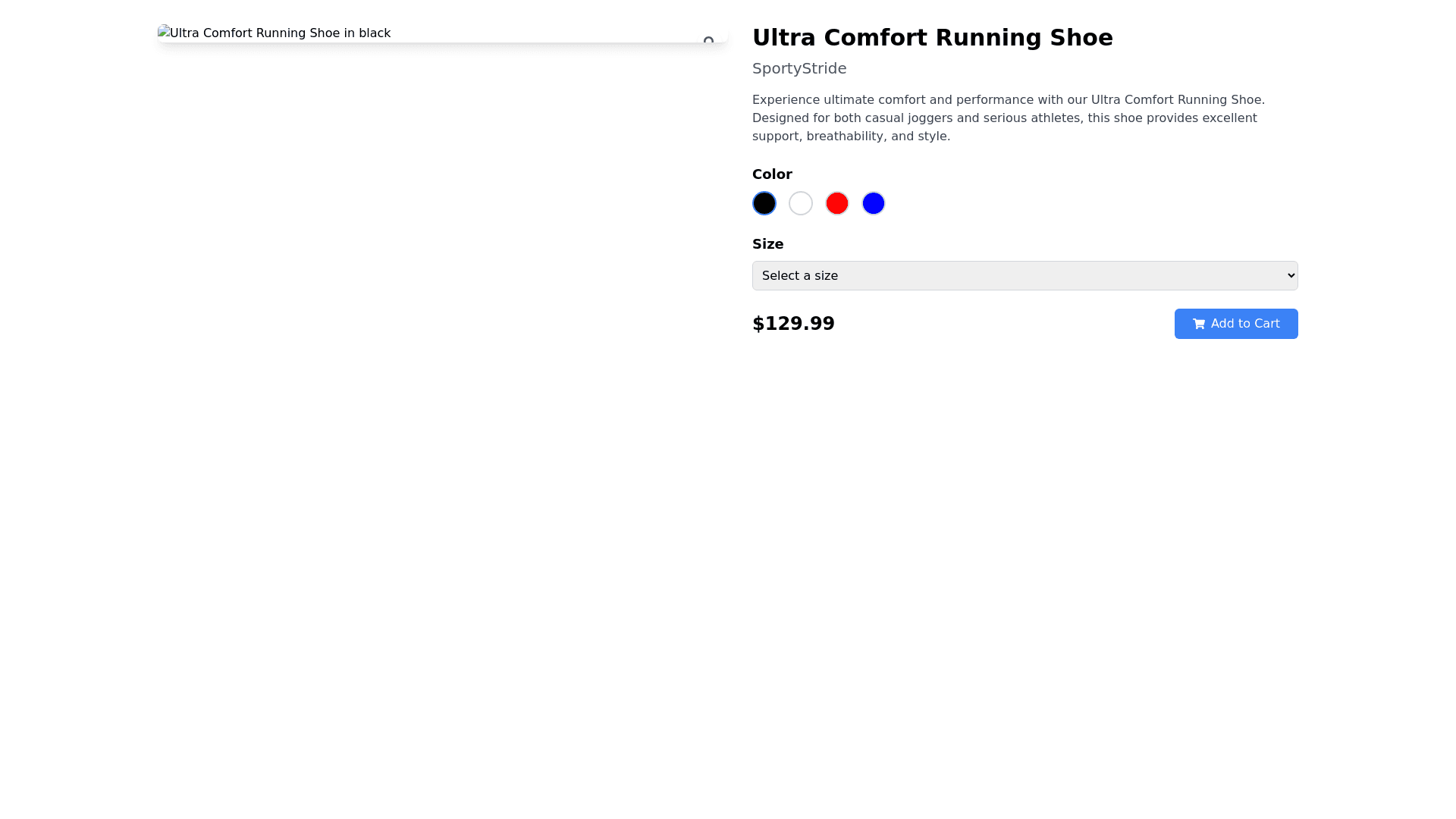Screen dimensions: 1456x819
Task: Click the product description paragraph
Action: [x=1009, y=118]
